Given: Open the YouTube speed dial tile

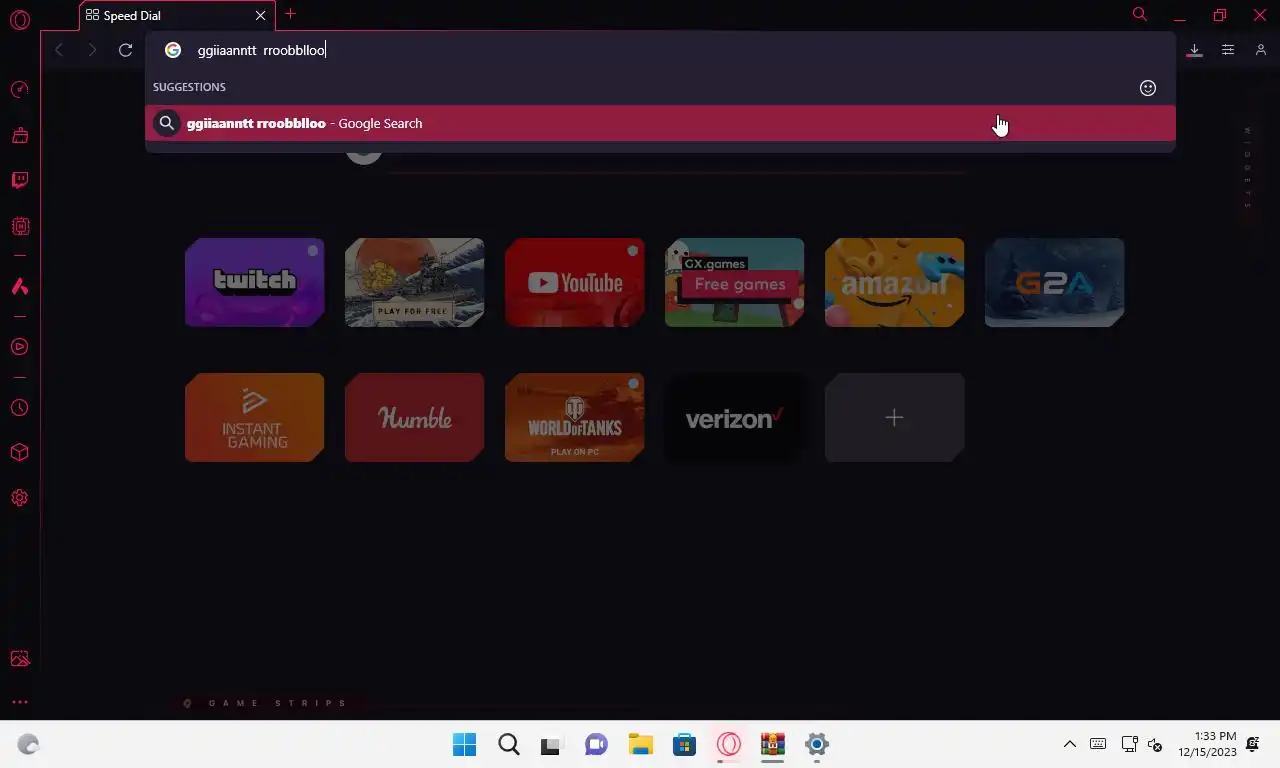Looking at the screenshot, I should coord(574,282).
